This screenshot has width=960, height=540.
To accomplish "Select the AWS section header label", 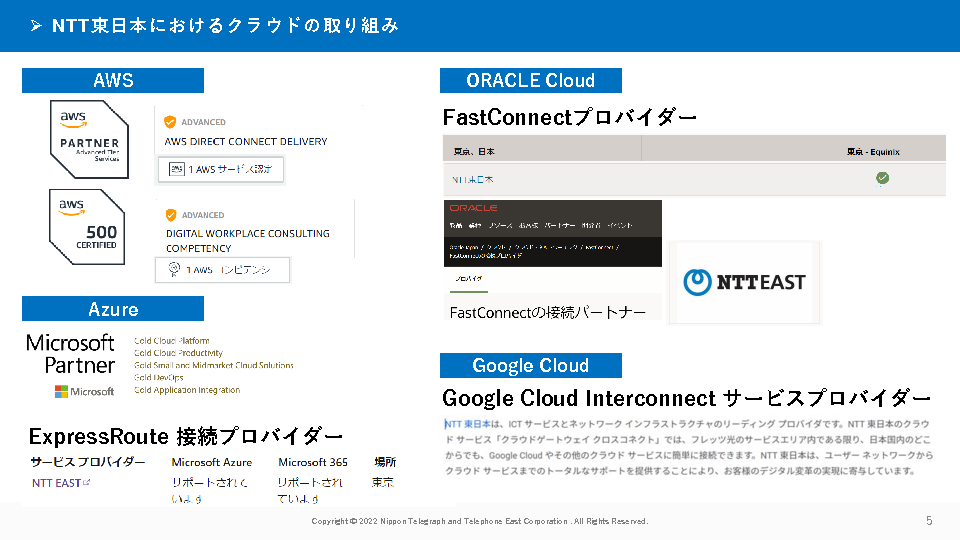I will [113, 81].
